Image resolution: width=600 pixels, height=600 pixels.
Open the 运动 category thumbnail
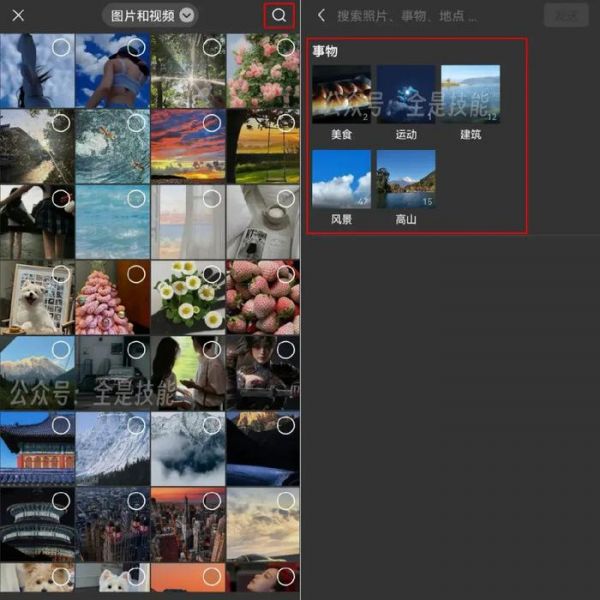pyautogui.click(x=405, y=94)
